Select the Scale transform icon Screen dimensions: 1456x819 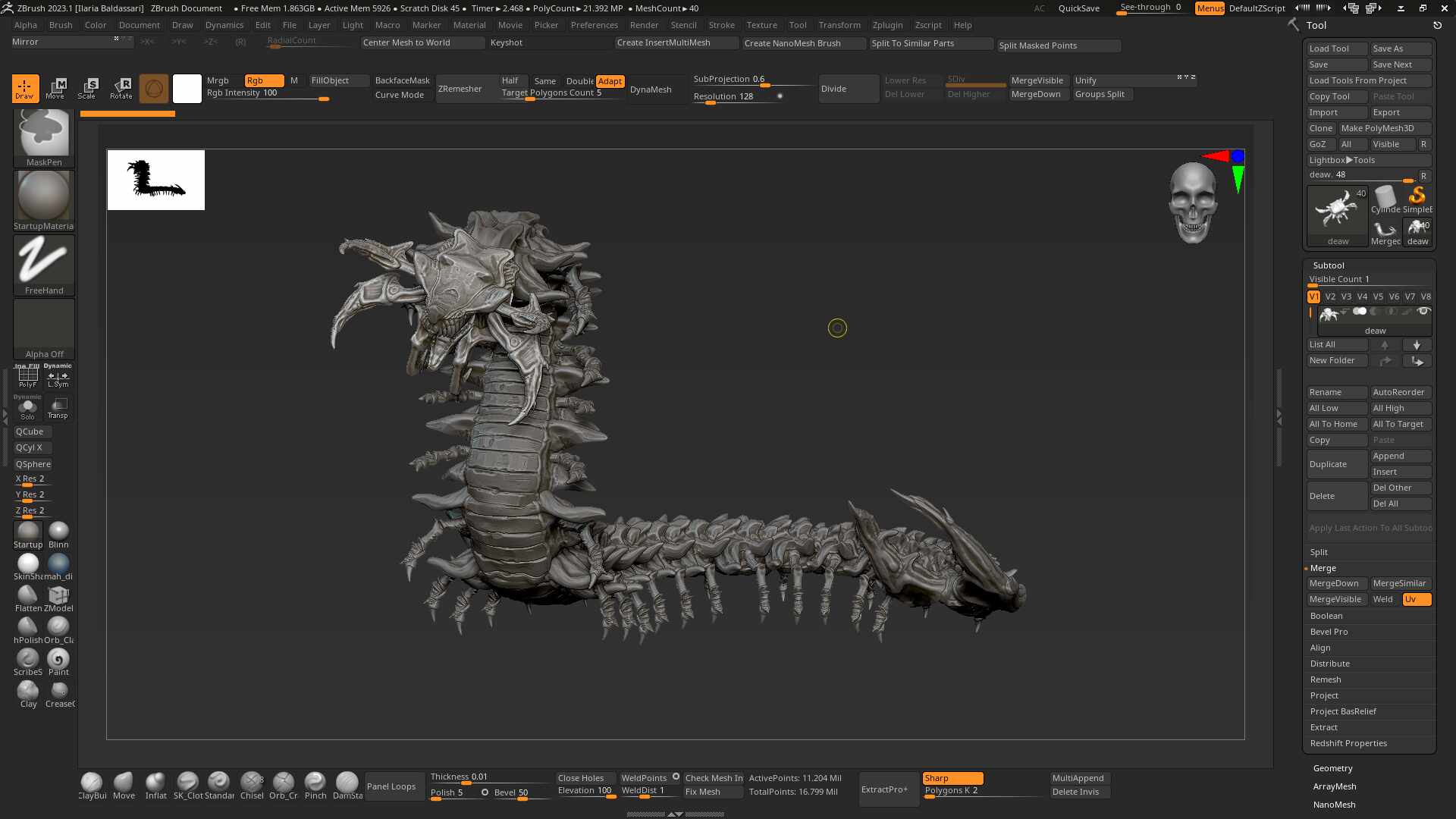click(88, 88)
